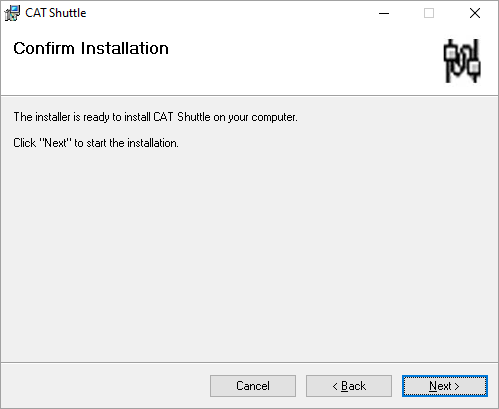Start the installation with Next
499x409 pixels.
(x=445, y=386)
